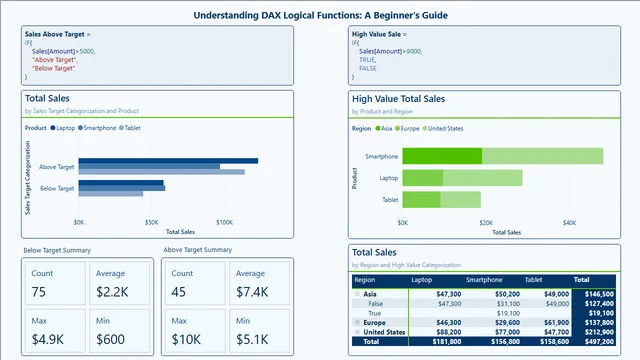Click the Sales Above Target DAX code box

pos(158,56)
